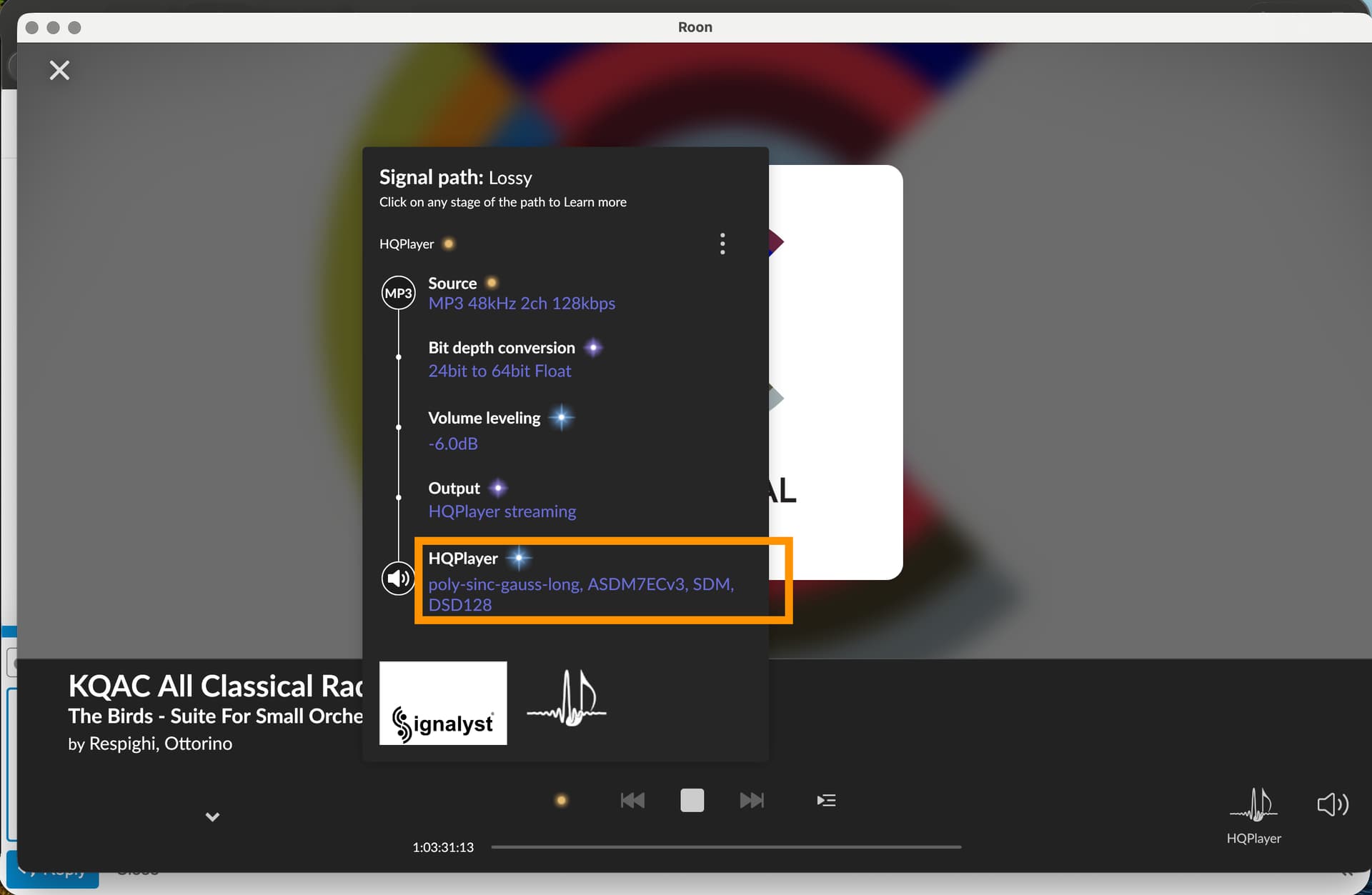Open the Signalyst logo thumbnail
This screenshot has height=895, width=1372.
443,703
